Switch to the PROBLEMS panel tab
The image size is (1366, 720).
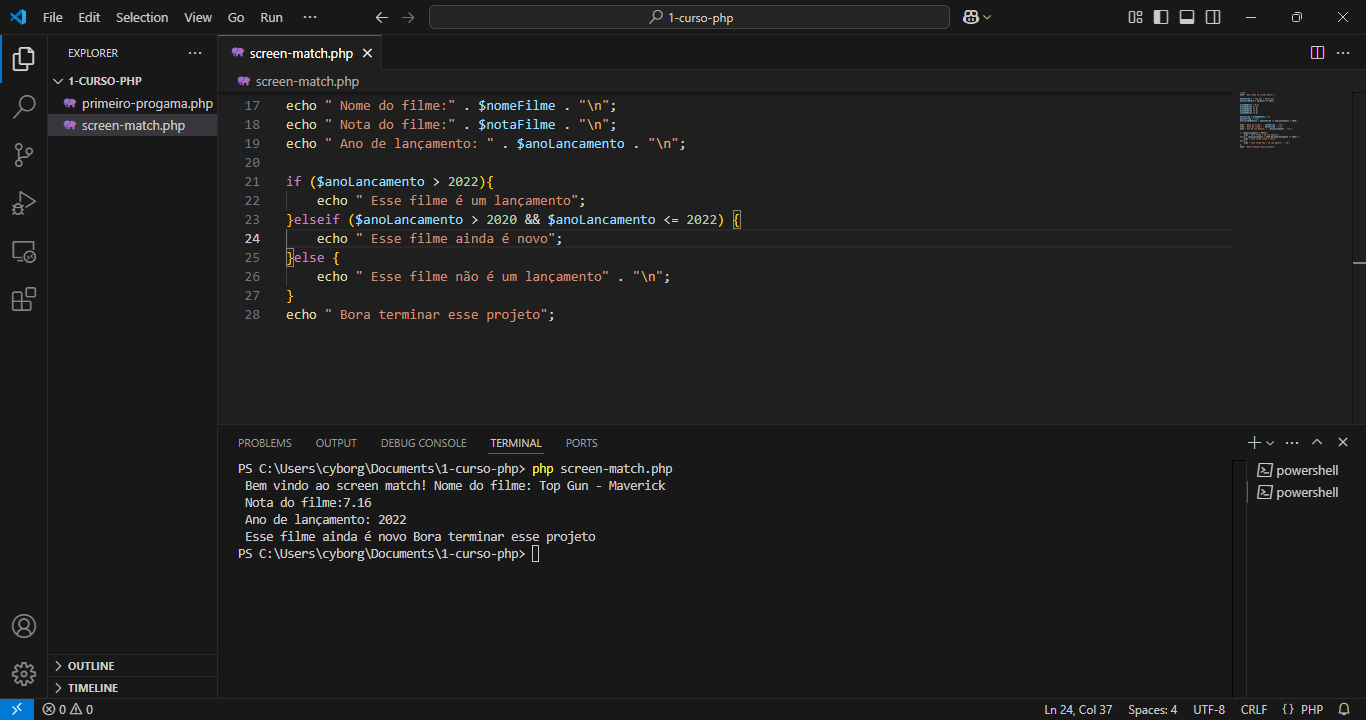point(265,443)
